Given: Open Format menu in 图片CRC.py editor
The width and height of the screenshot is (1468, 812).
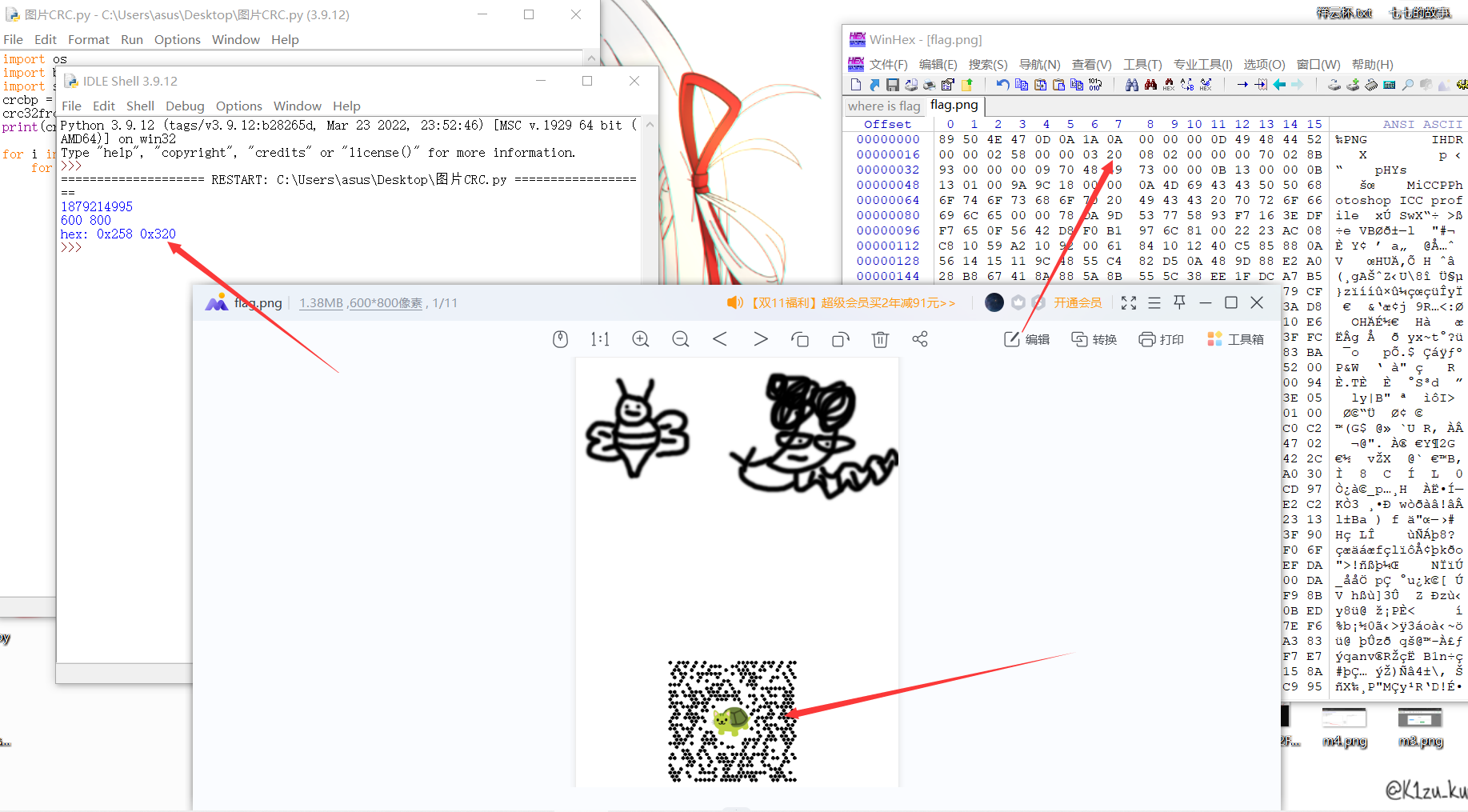Looking at the screenshot, I should [89, 39].
